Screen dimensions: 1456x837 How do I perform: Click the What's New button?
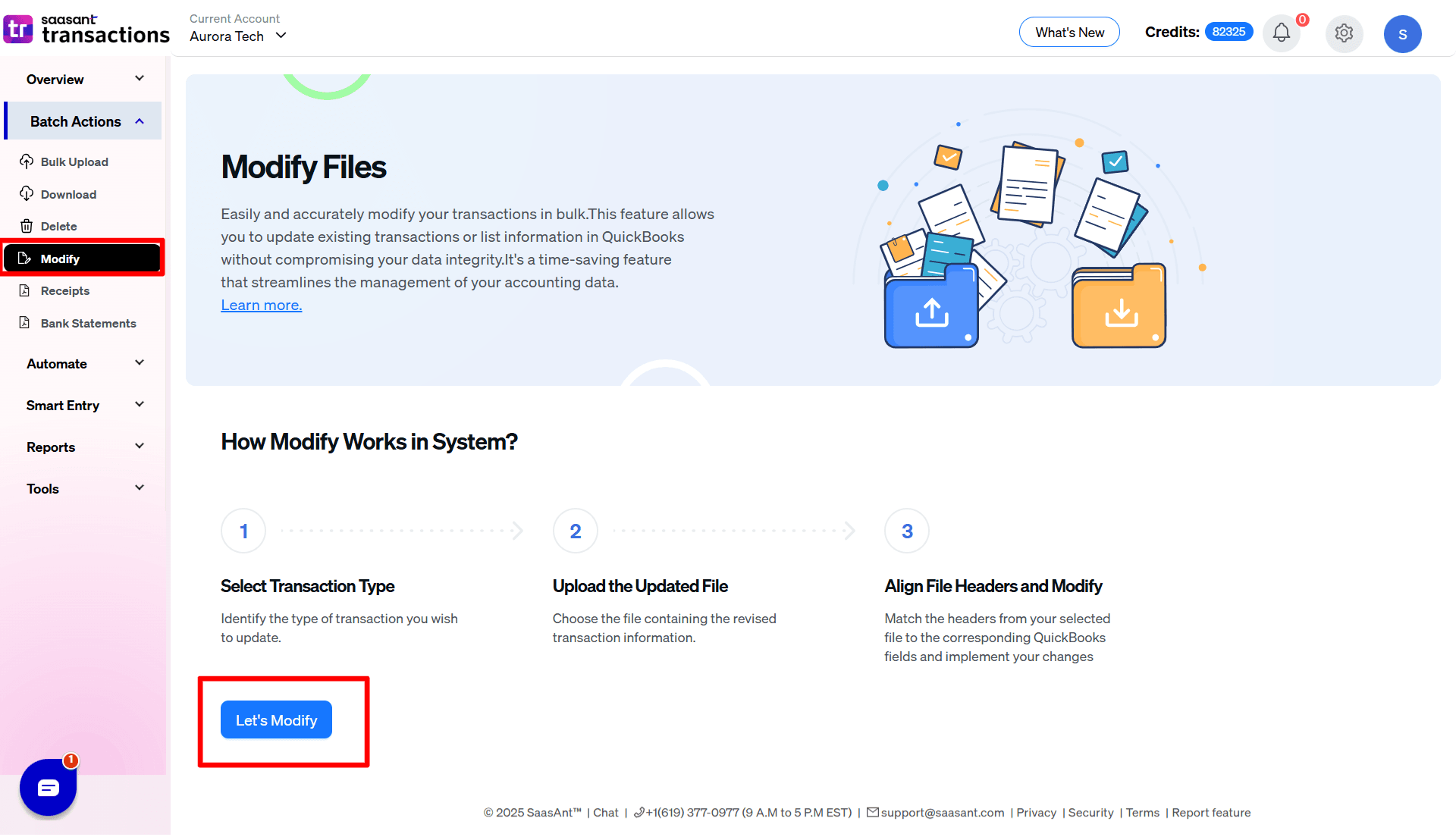tap(1068, 33)
